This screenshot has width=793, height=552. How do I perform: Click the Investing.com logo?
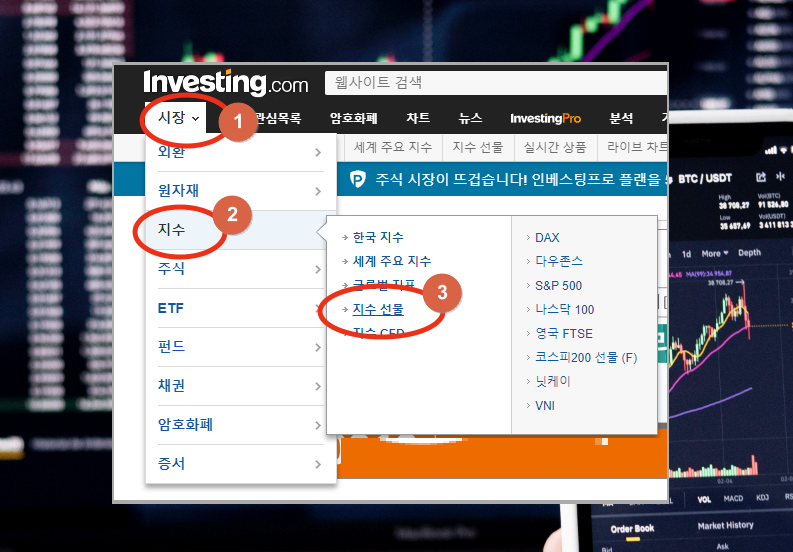[x=226, y=82]
